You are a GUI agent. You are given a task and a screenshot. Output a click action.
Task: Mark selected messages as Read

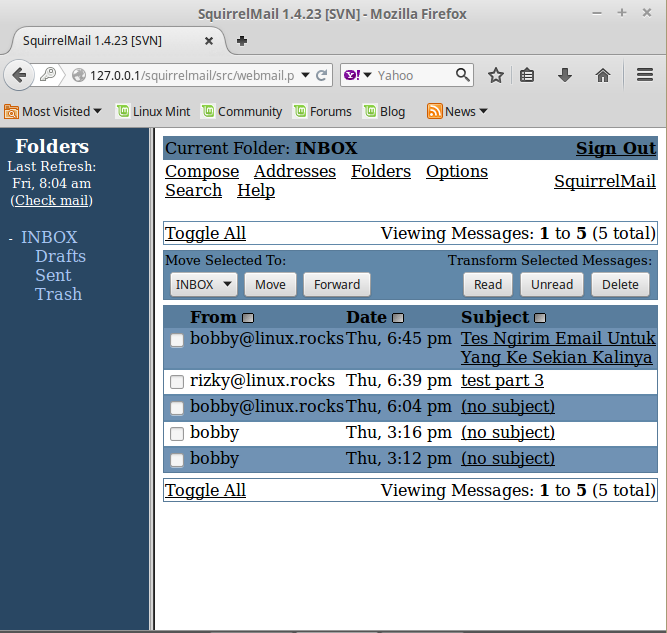click(x=488, y=284)
